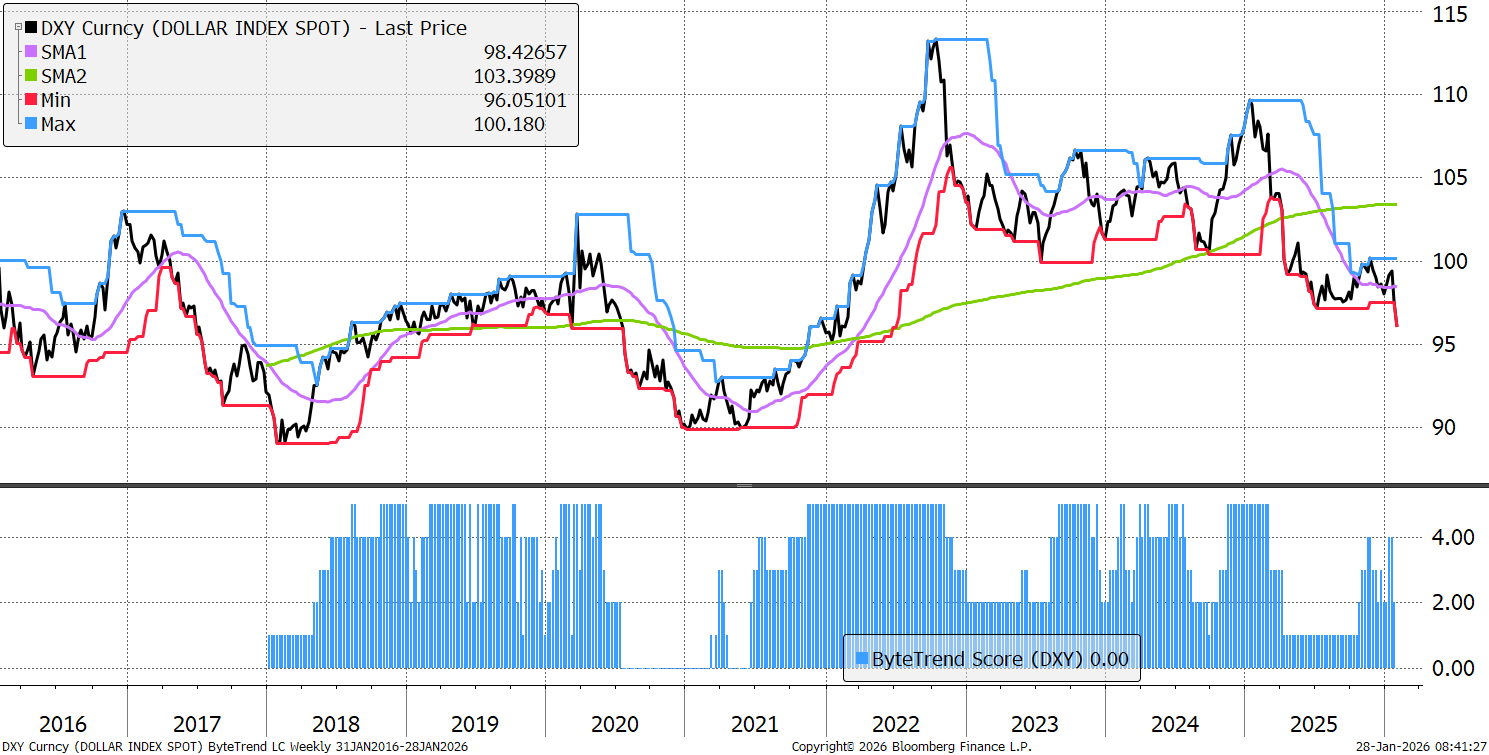This screenshot has width=1489, height=755.
Task: Click the 2020 year label on time axis
Action: [613, 724]
